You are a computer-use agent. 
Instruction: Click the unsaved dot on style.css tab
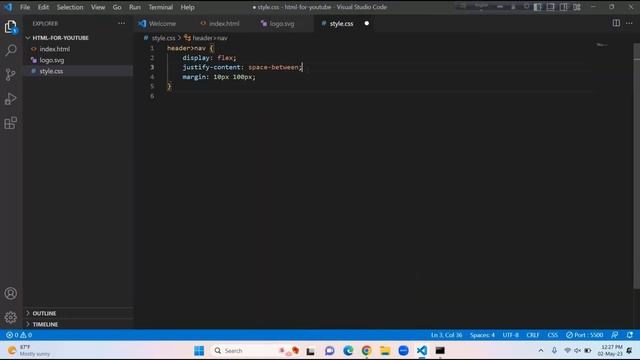[x=367, y=23]
